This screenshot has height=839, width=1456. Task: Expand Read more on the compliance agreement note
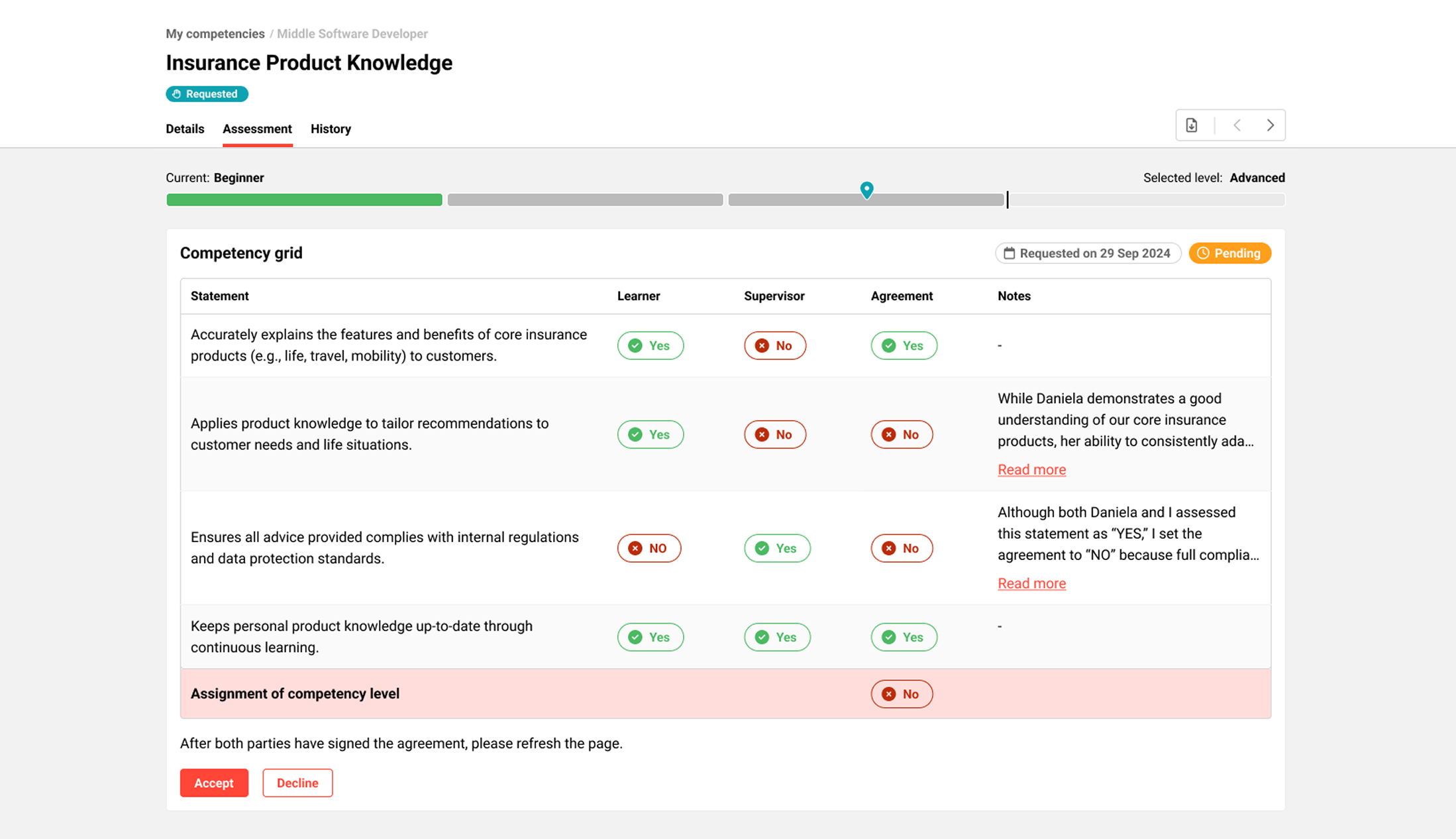tap(1031, 583)
